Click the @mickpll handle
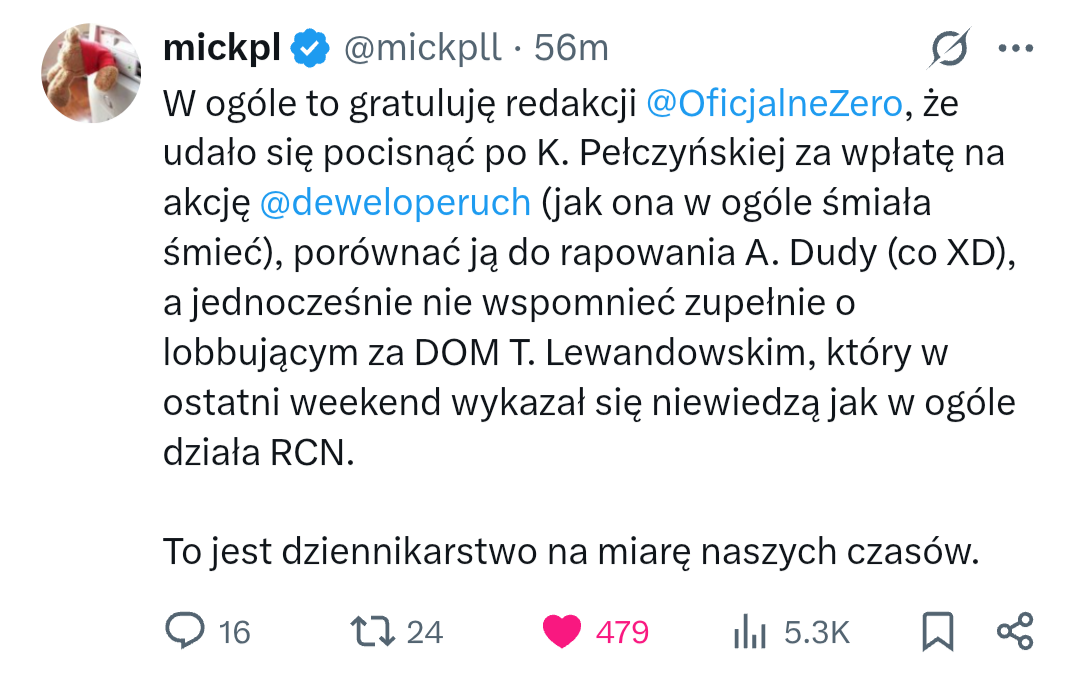Image resolution: width=1080 pixels, height=678 pixels. point(422,47)
